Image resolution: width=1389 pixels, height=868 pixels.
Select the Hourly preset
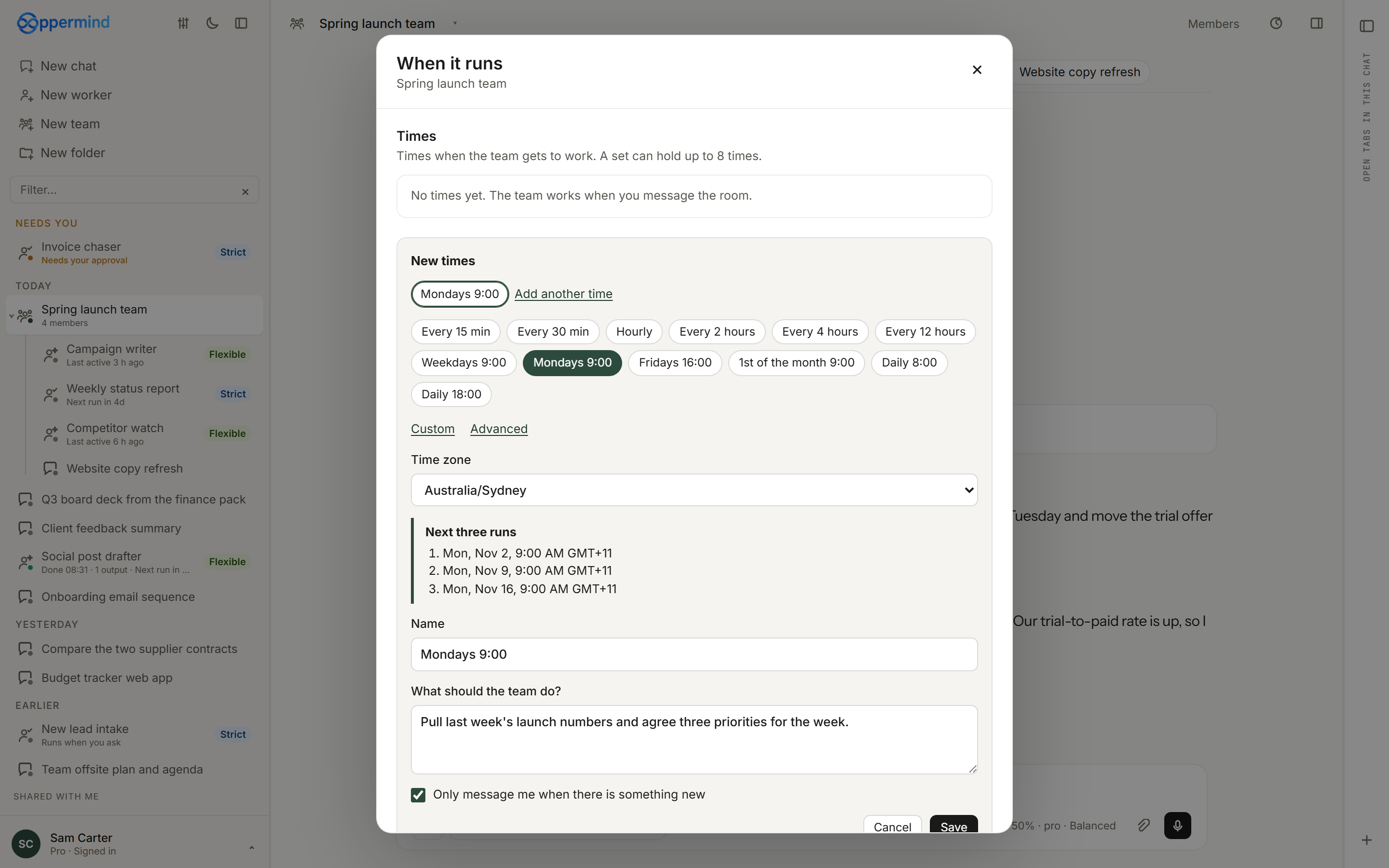tap(634, 332)
